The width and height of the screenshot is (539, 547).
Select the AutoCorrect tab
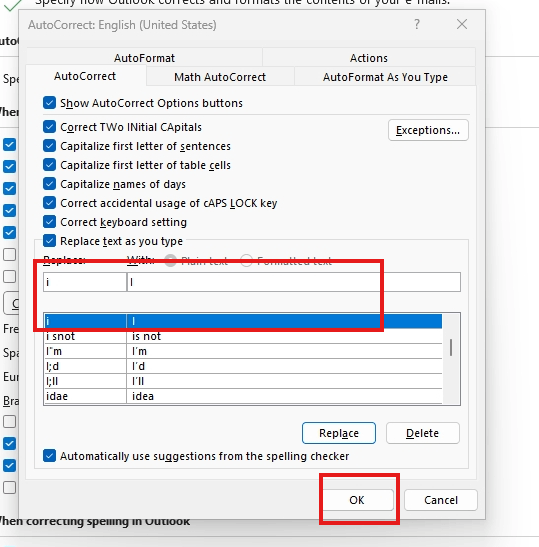pos(85,76)
